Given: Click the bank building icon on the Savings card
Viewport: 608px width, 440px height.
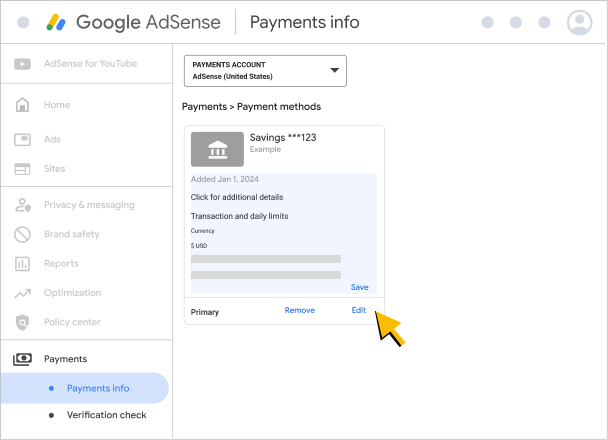Looking at the screenshot, I should pos(217,149).
